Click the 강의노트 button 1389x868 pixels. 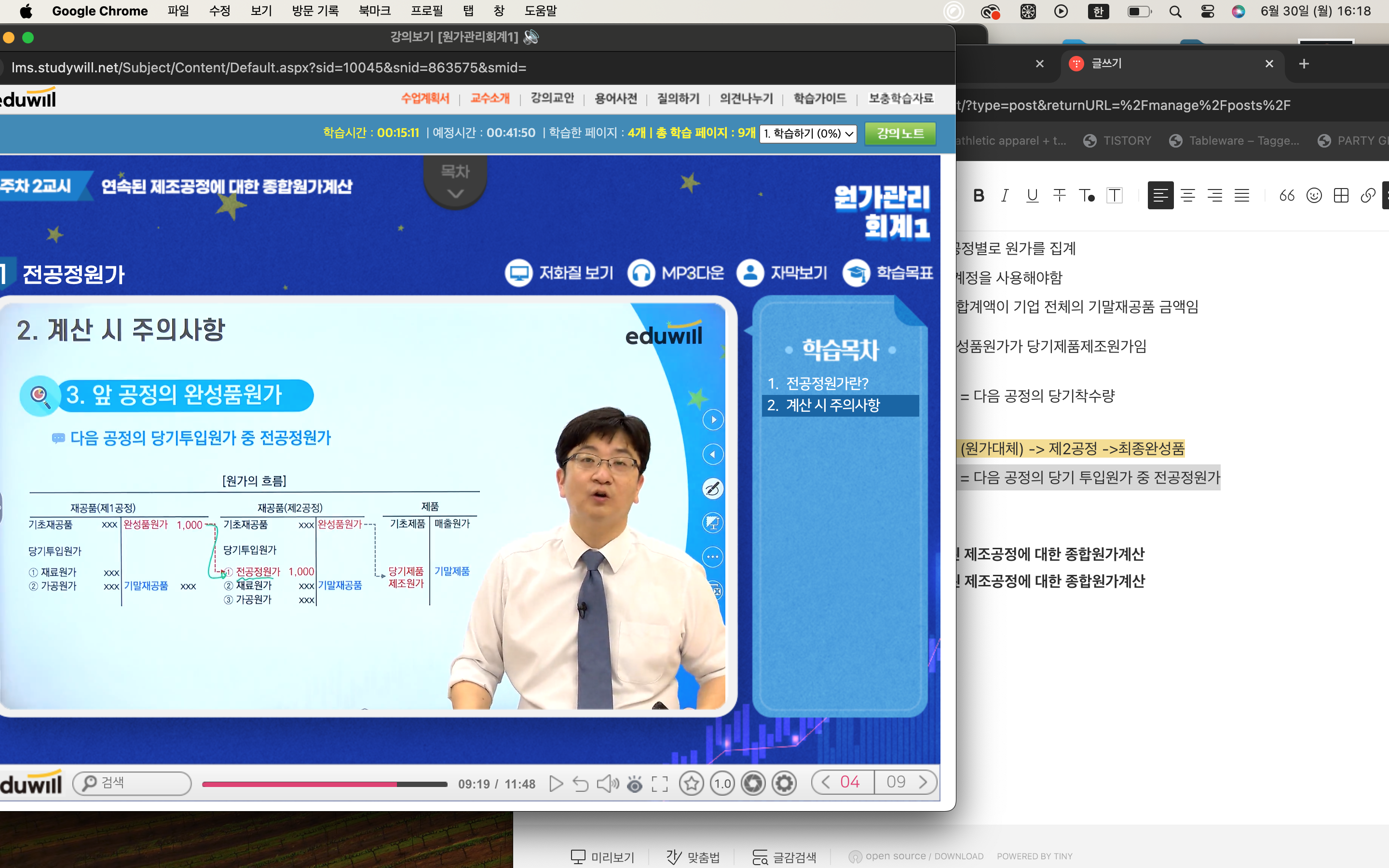point(900,133)
